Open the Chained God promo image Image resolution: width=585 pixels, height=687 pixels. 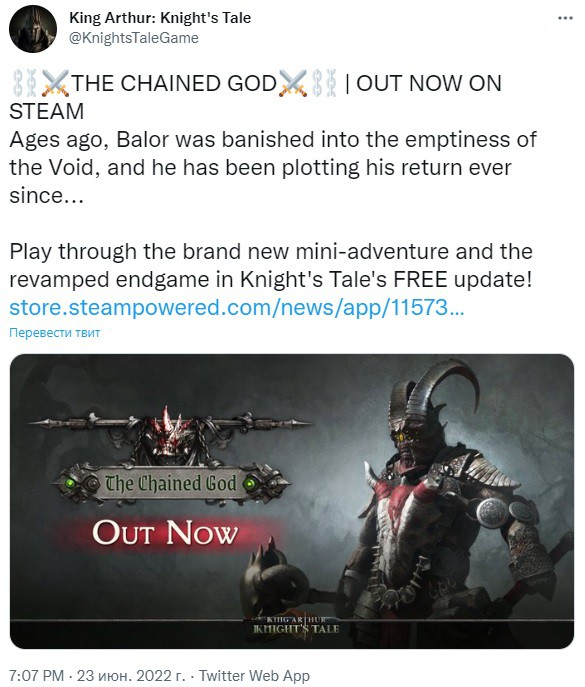pyautogui.click(x=292, y=501)
